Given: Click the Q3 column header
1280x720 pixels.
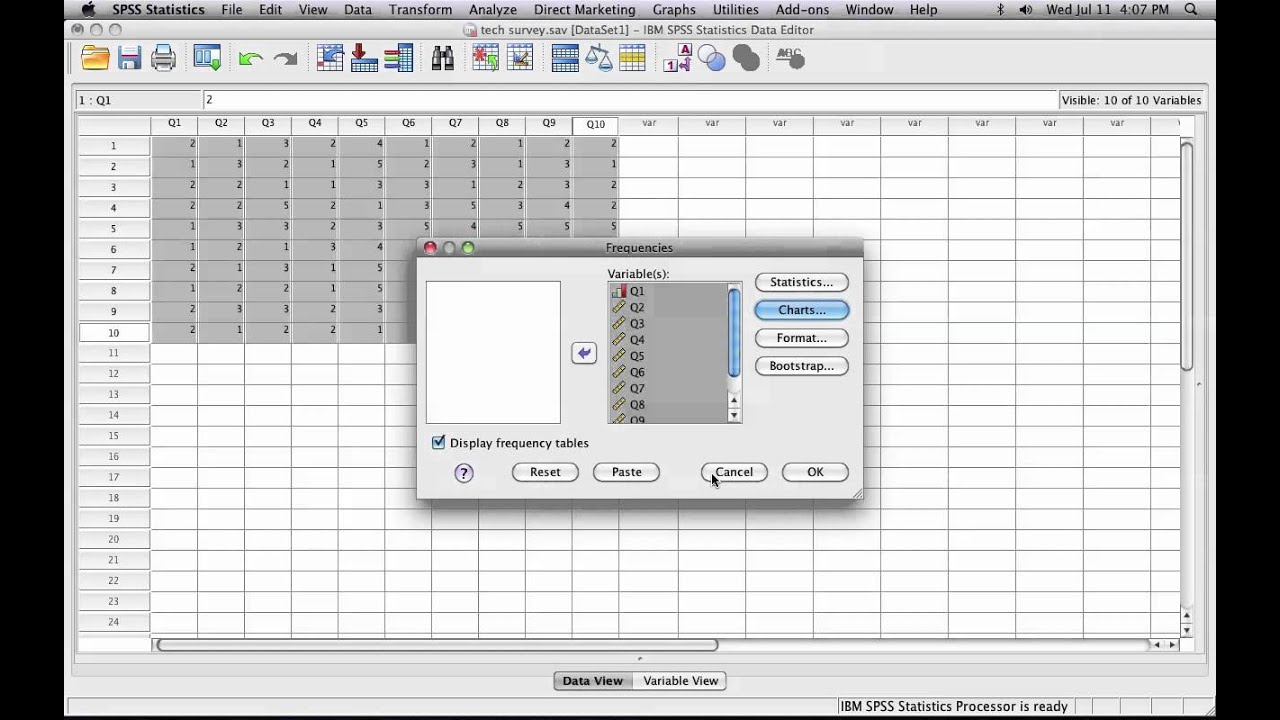Looking at the screenshot, I should 268,123.
